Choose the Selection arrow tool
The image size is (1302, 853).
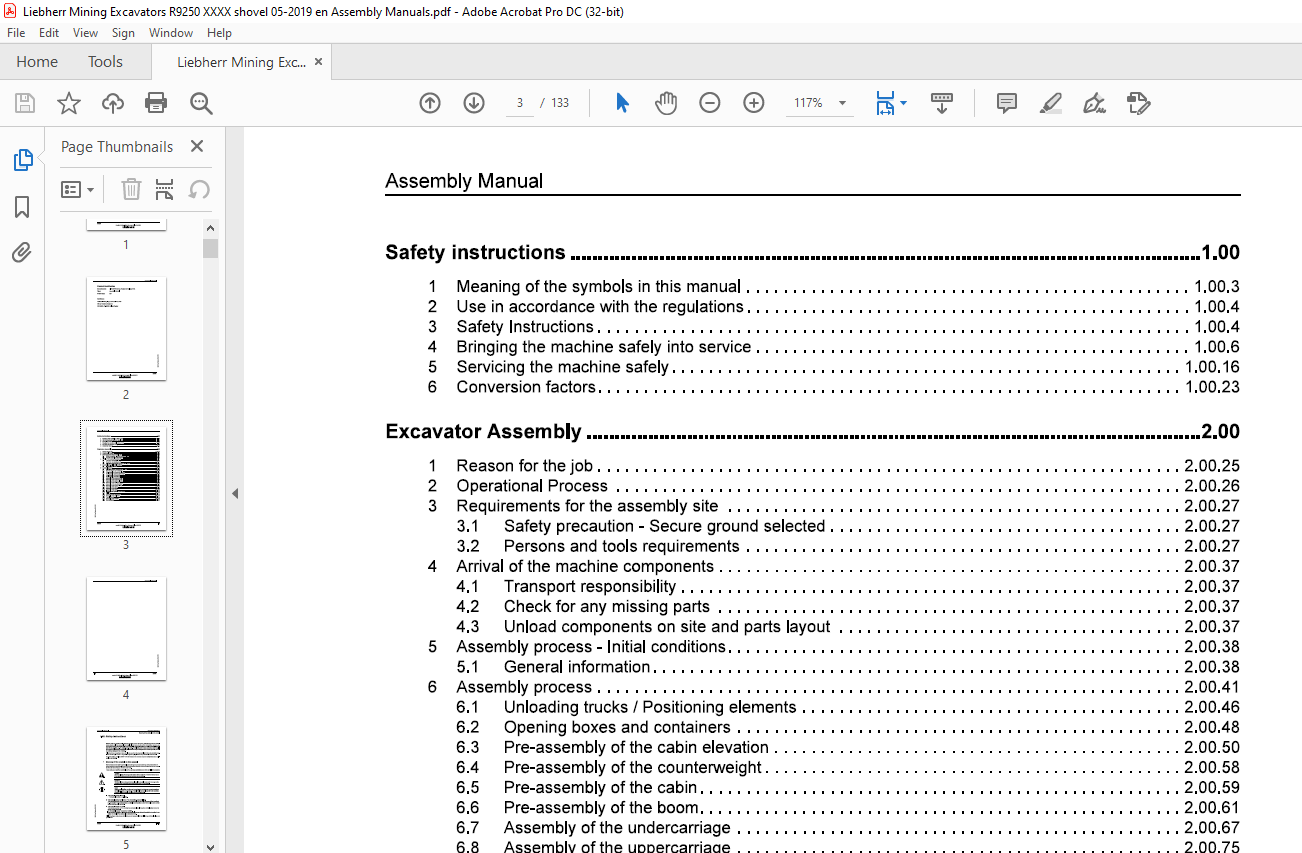[x=622, y=103]
